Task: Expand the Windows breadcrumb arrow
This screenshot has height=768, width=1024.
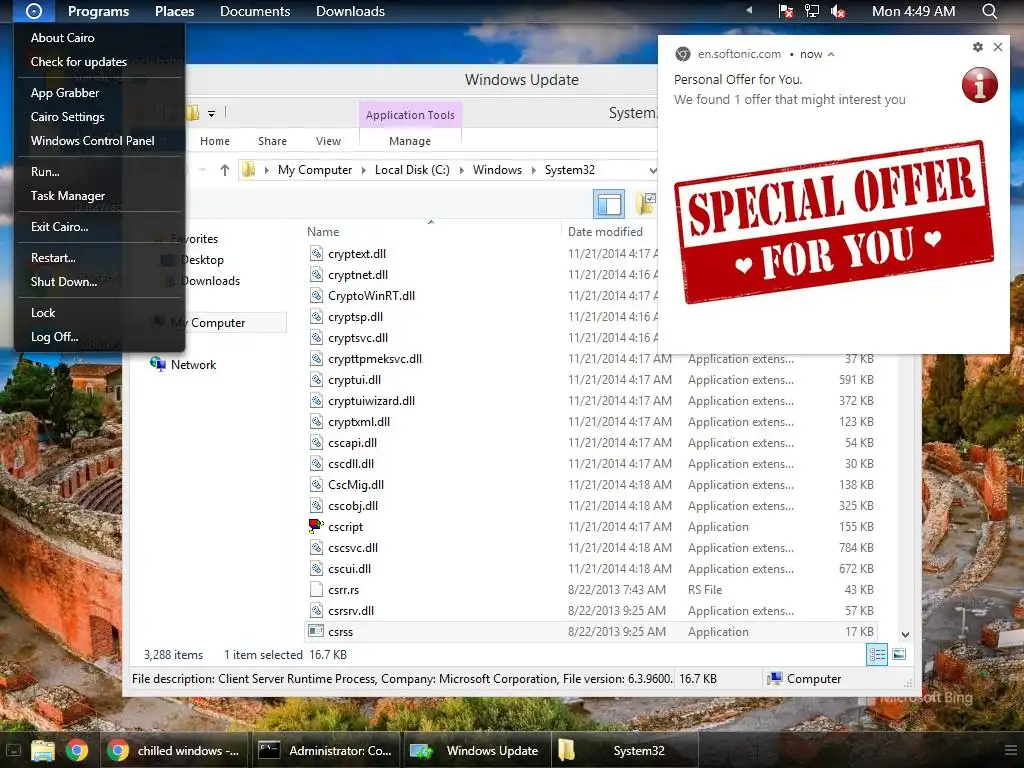Action: (533, 170)
